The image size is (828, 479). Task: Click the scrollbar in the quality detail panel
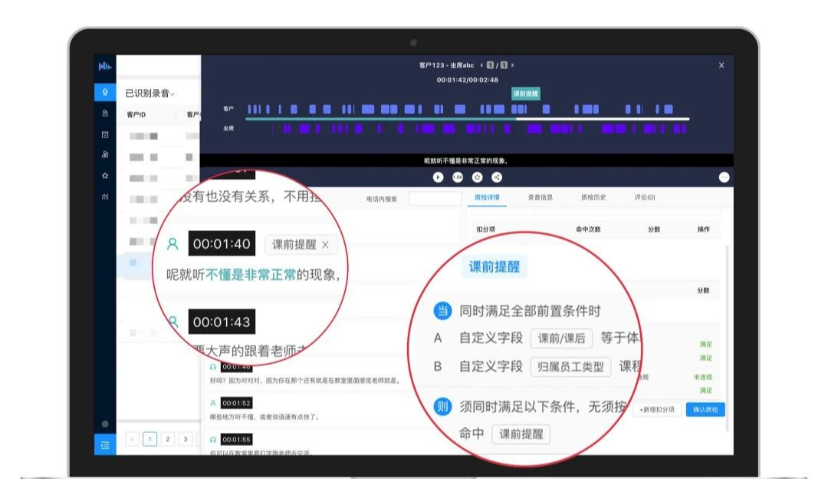728,338
